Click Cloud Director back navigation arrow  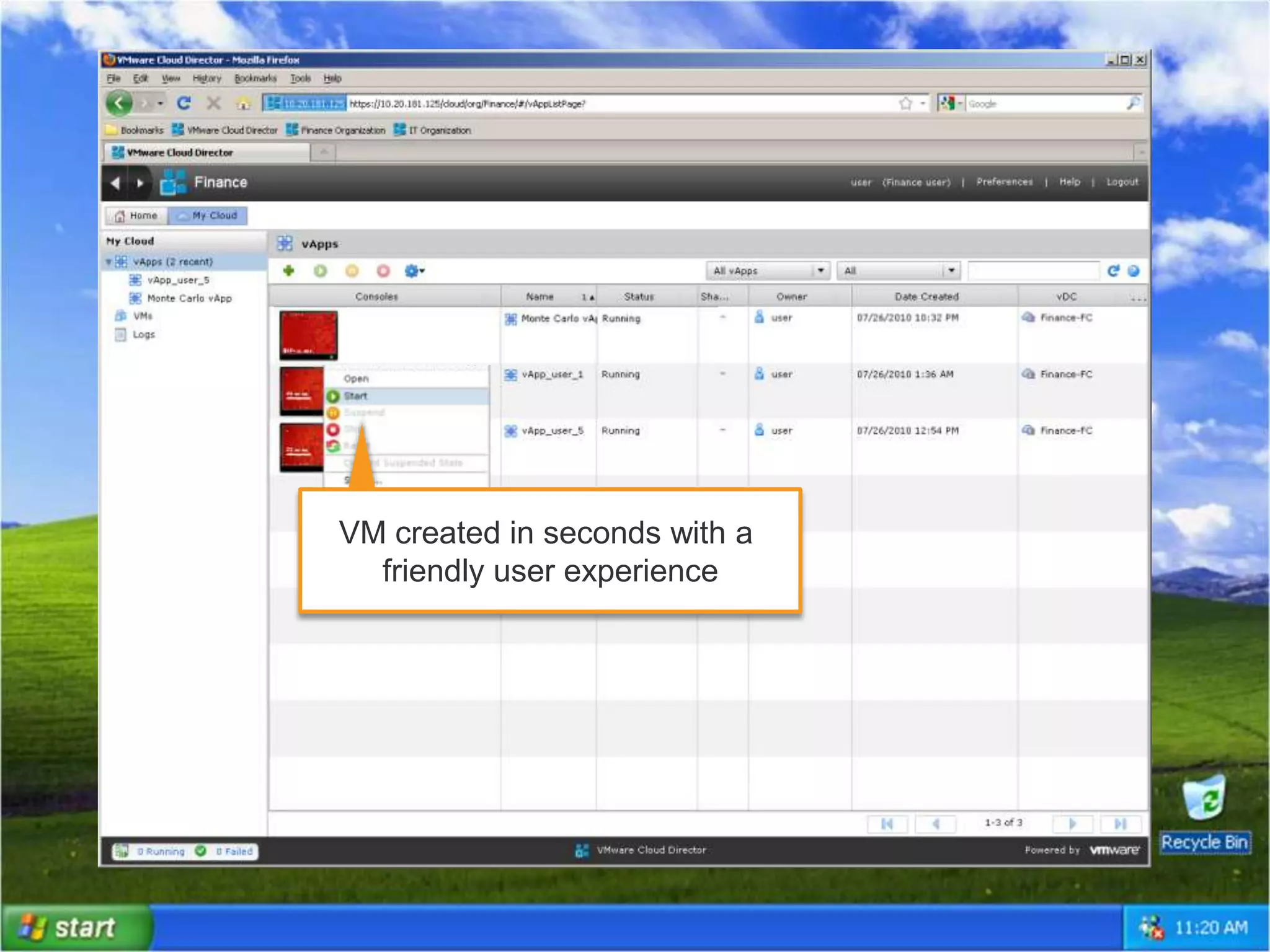point(115,183)
